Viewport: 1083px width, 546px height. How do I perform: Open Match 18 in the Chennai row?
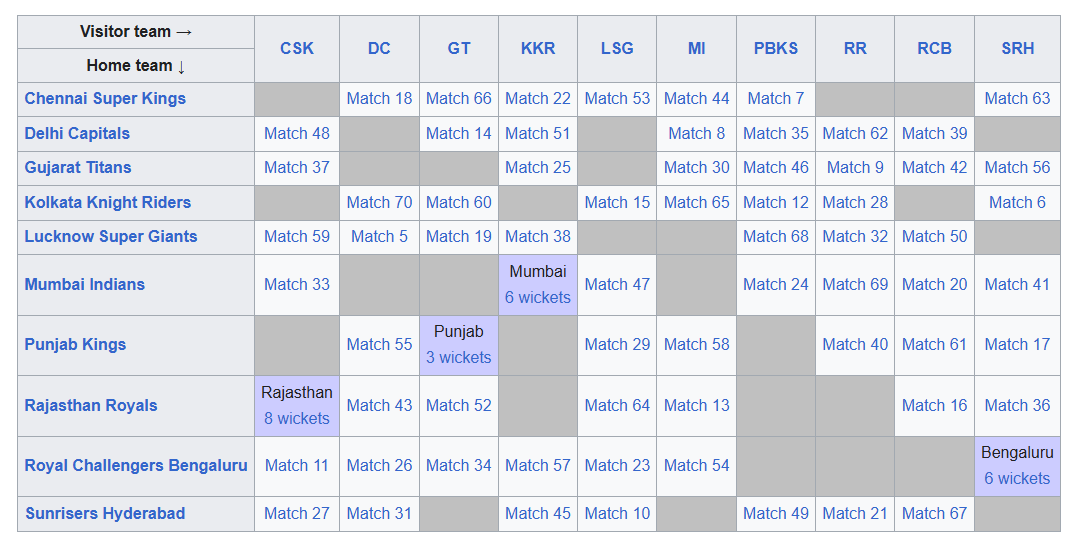pyautogui.click(x=379, y=98)
